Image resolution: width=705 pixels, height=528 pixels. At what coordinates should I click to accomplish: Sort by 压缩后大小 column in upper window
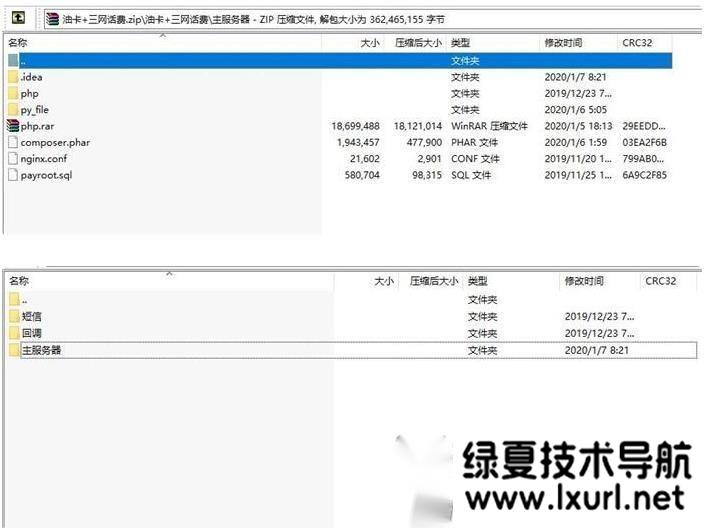click(416, 43)
